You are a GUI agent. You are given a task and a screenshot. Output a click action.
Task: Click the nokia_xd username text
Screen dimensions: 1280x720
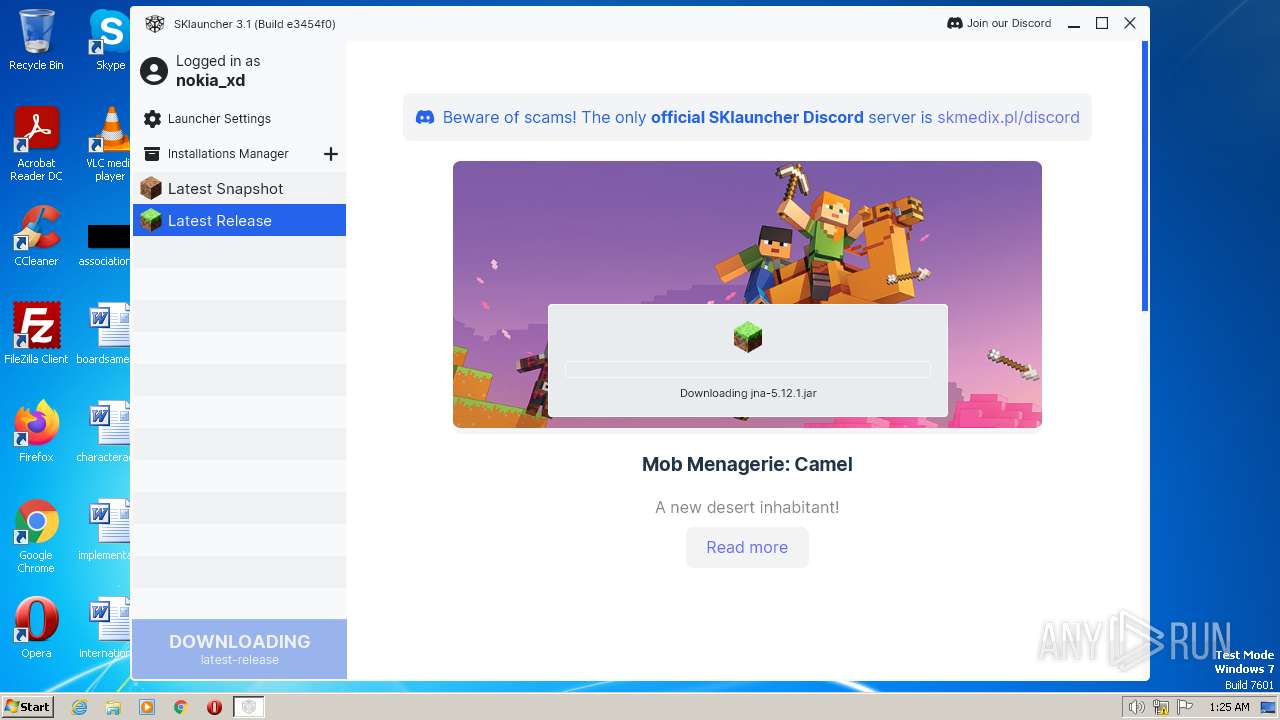[x=210, y=81]
